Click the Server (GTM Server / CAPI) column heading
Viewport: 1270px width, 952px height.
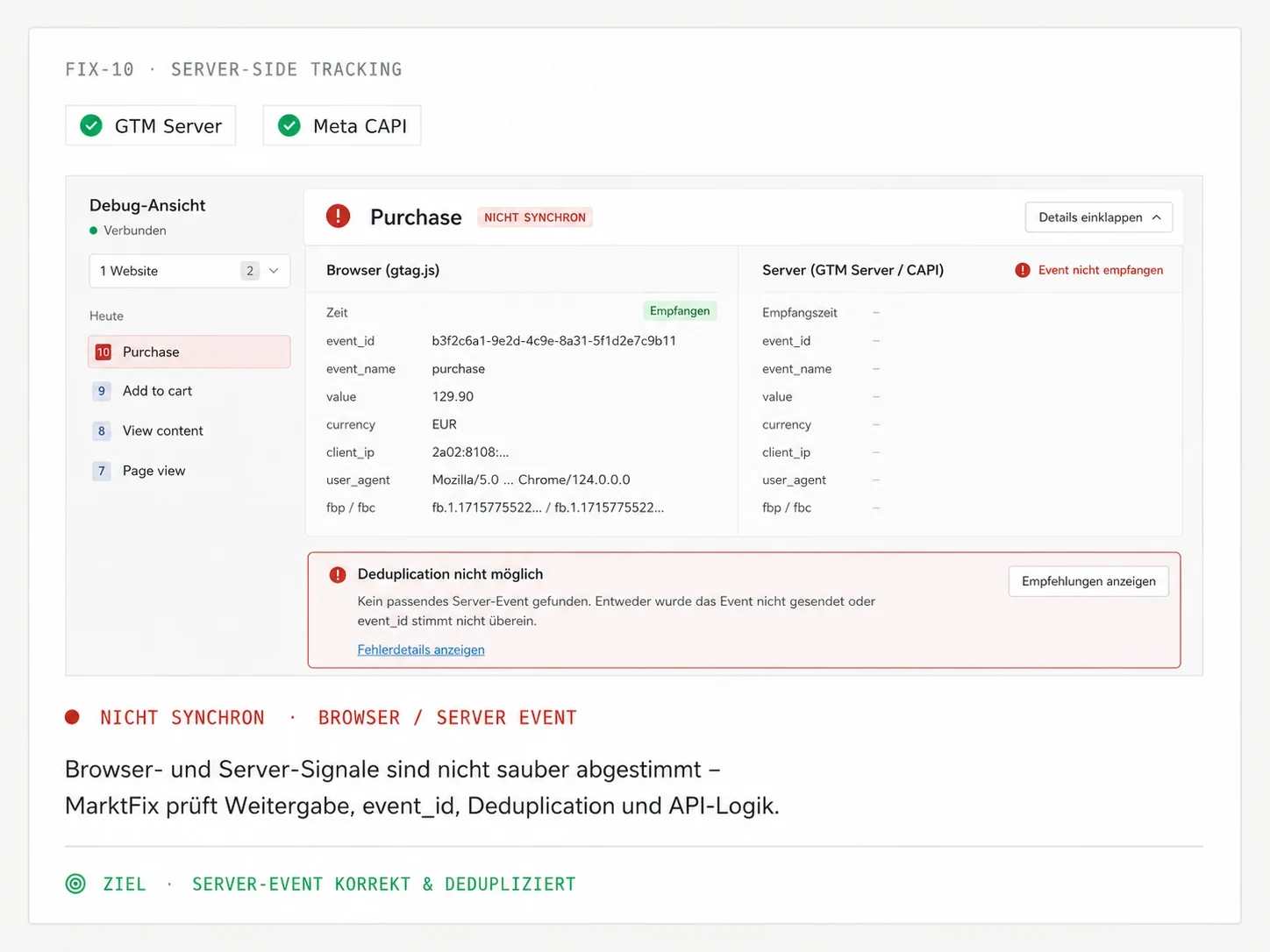pyautogui.click(x=853, y=270)
